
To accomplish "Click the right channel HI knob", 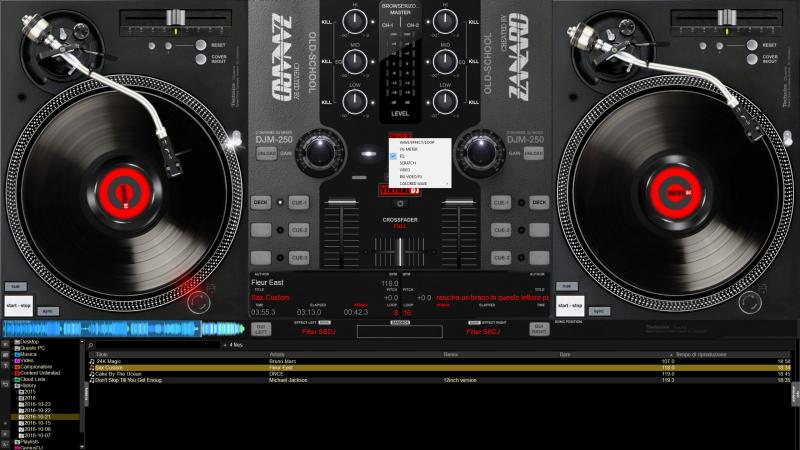I will pos(445,21).
